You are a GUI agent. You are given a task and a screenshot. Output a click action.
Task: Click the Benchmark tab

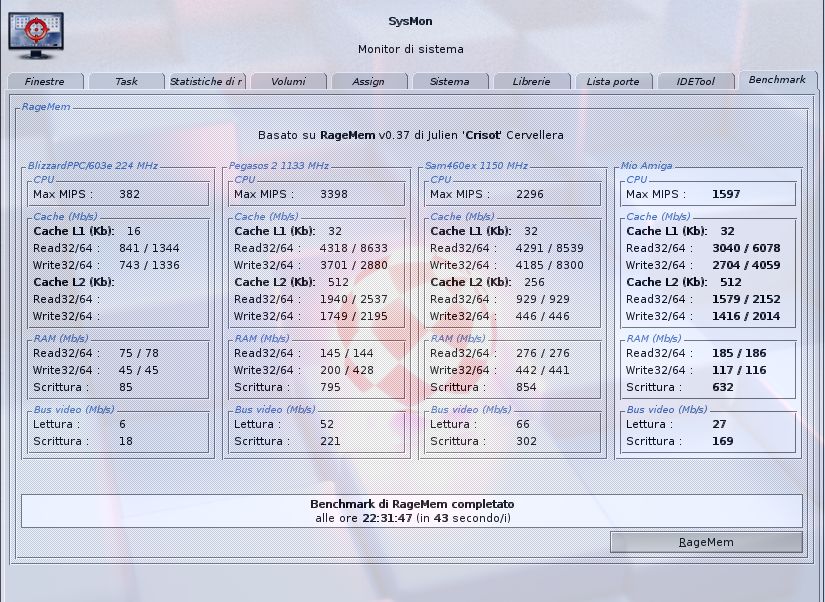tap(776, 79)
